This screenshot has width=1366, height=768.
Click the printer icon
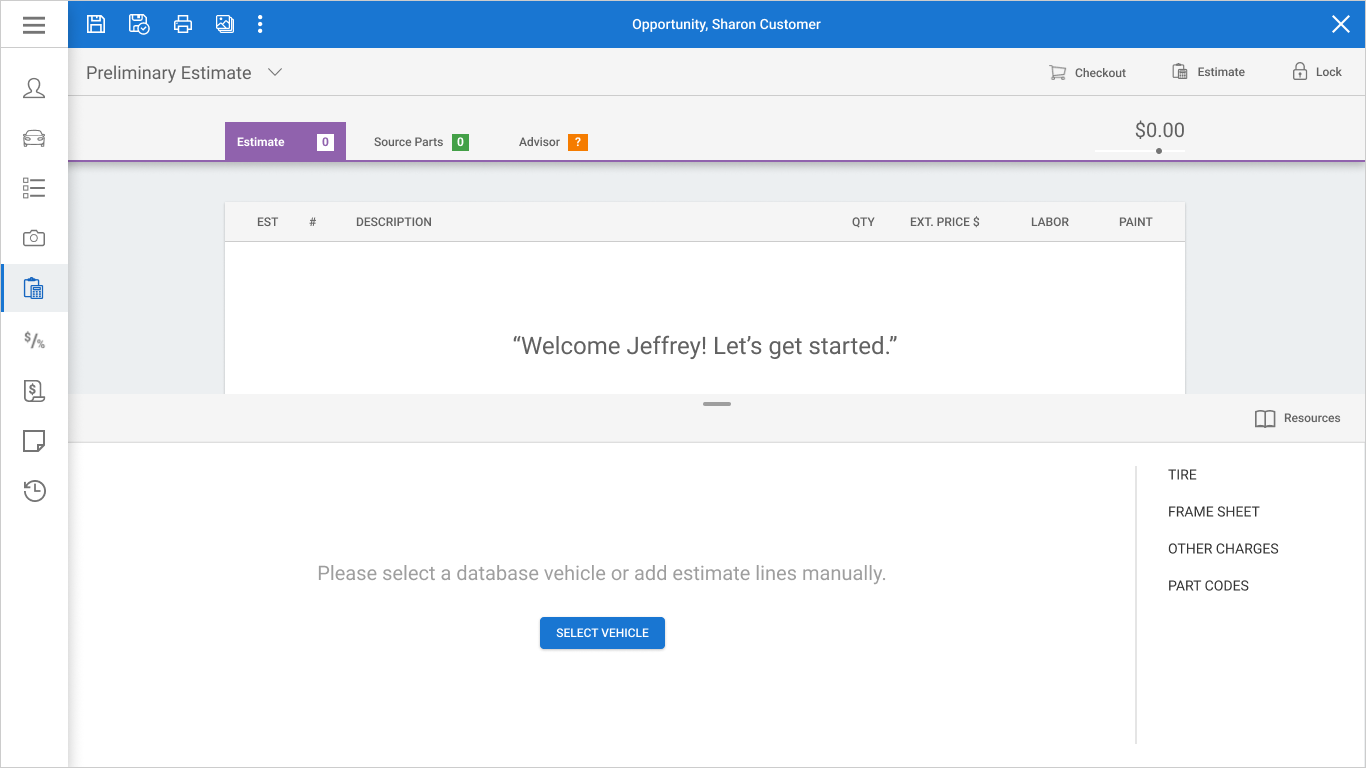(x=182, y=24)
